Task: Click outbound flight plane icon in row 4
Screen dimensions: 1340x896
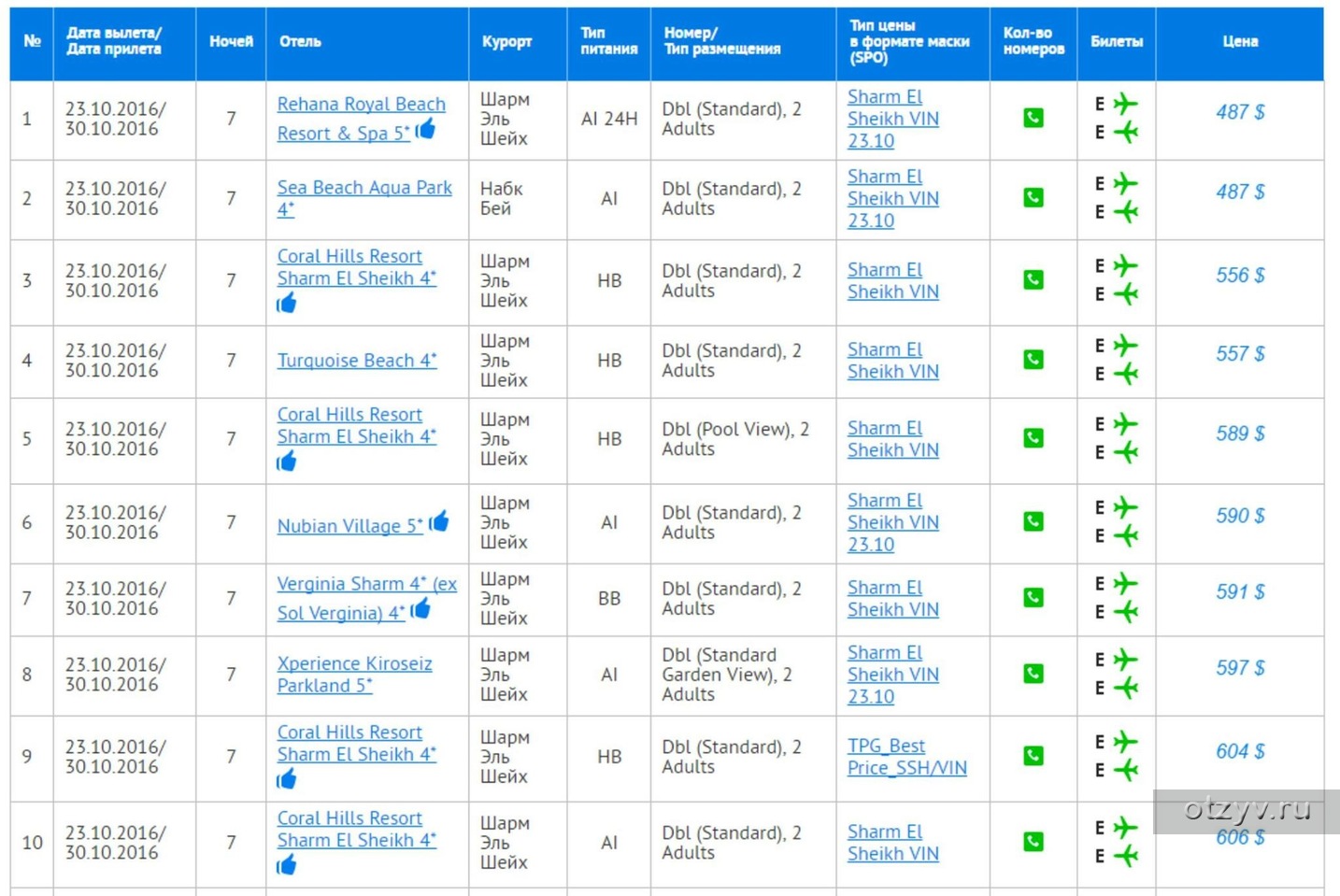Action: click(1125, 346)
